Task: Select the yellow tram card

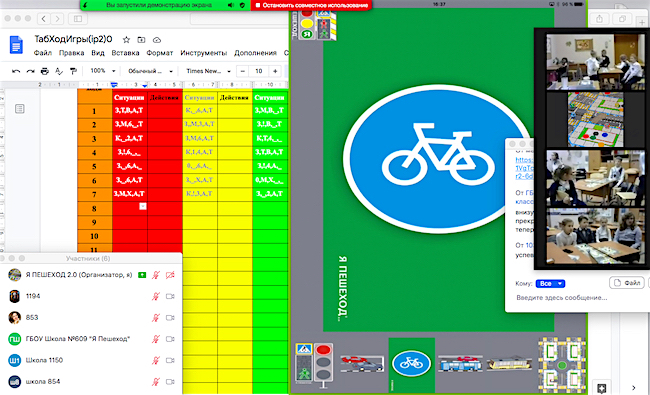Action: click(x=509, y=363)
